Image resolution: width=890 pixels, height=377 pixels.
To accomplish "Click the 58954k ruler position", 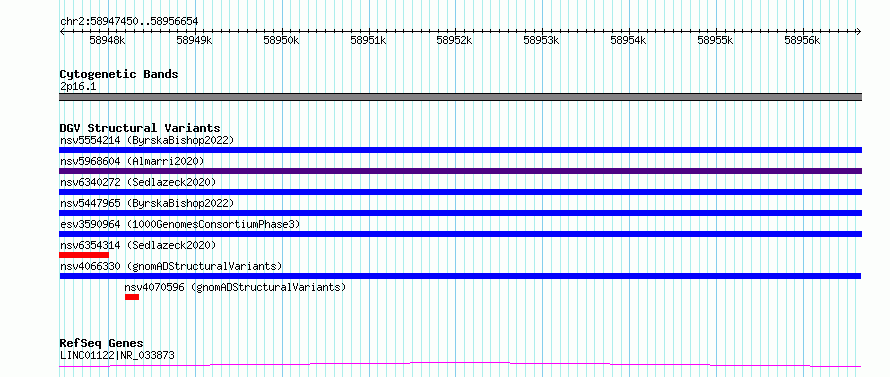I will [x=628, y=41].
